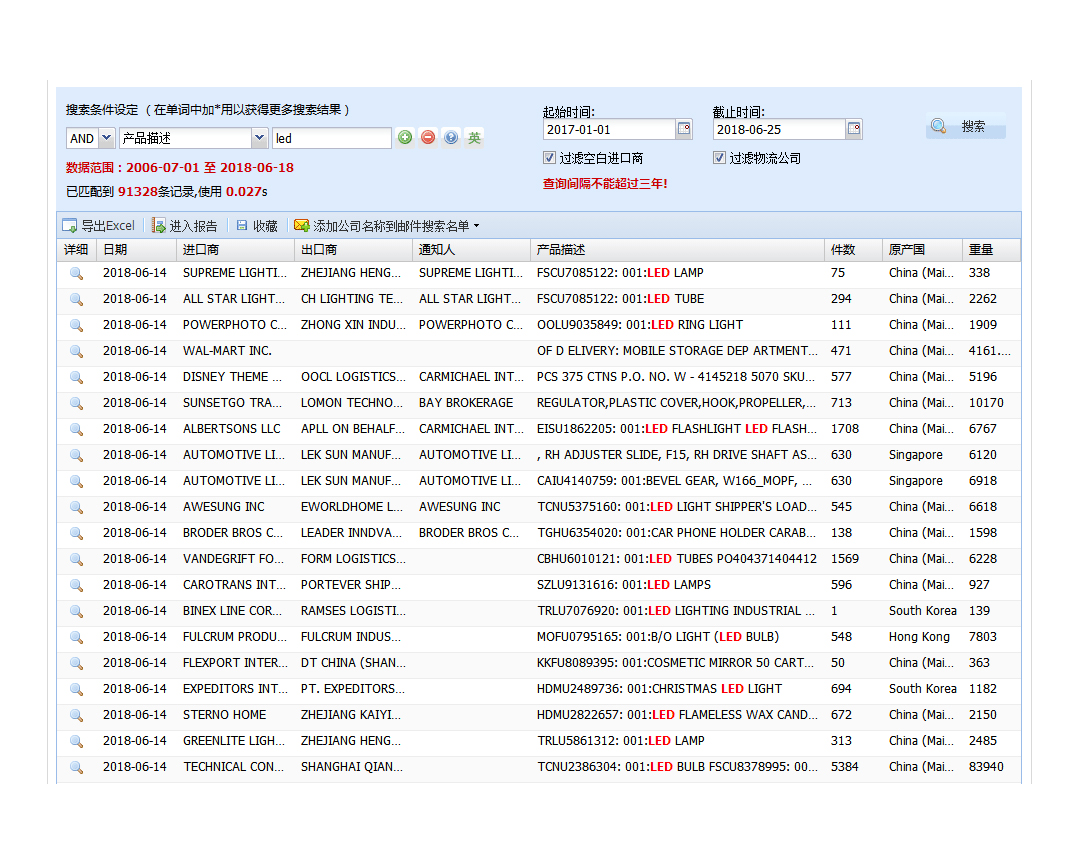Image resolution: width=1086 pixels, height=860 pixels.
Task: Click 收藏 toolbar button
Action: pyautogui.click(x=256, y=226)
